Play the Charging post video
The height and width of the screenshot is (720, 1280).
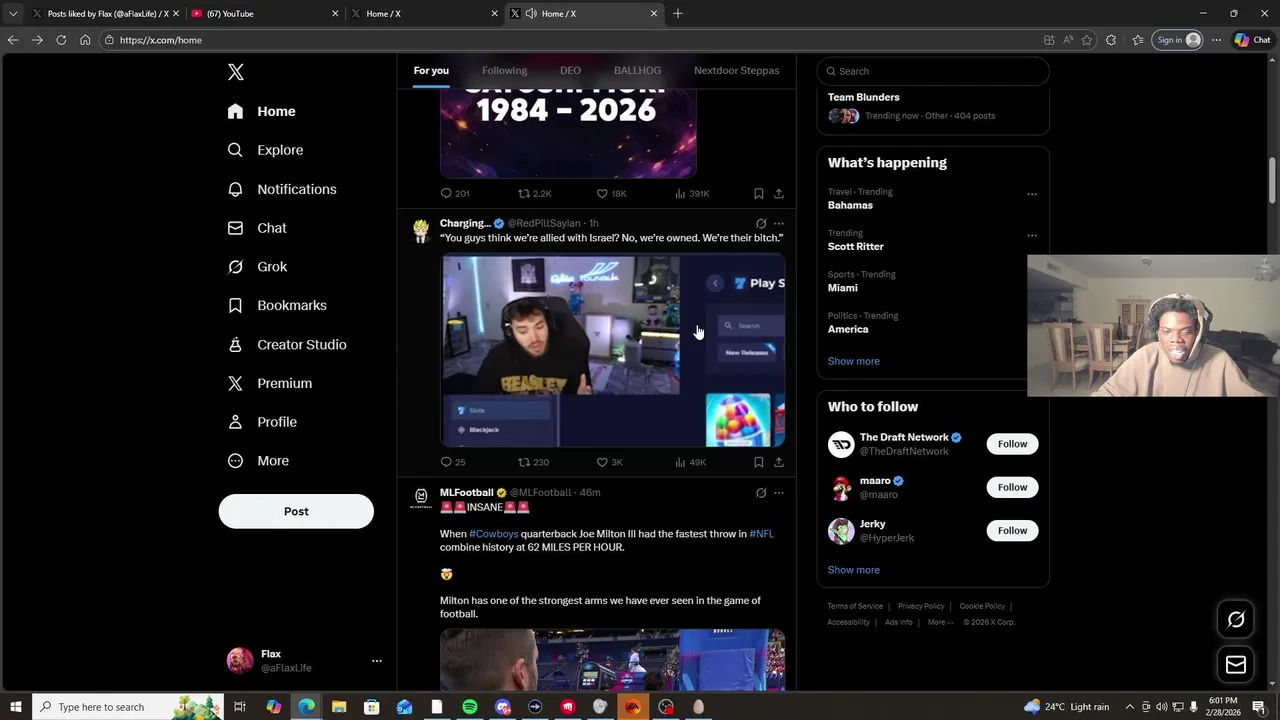pyautogui.click(x=613, y=351)
